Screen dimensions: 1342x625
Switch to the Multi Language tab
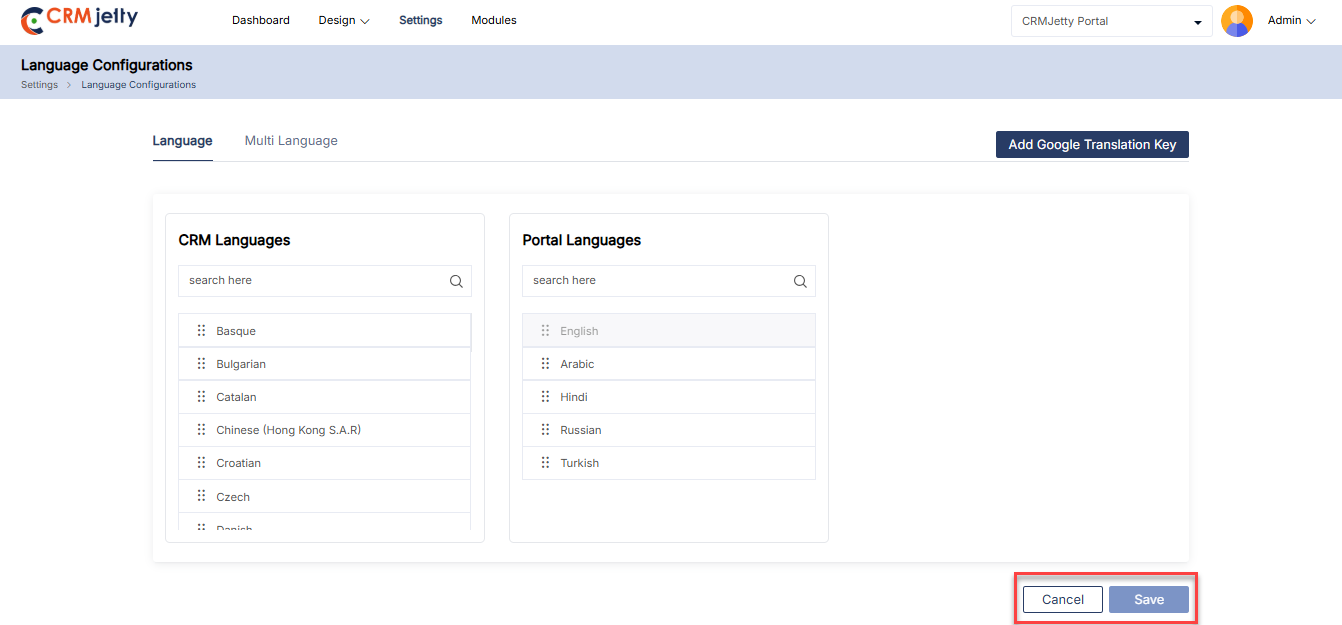291,141
